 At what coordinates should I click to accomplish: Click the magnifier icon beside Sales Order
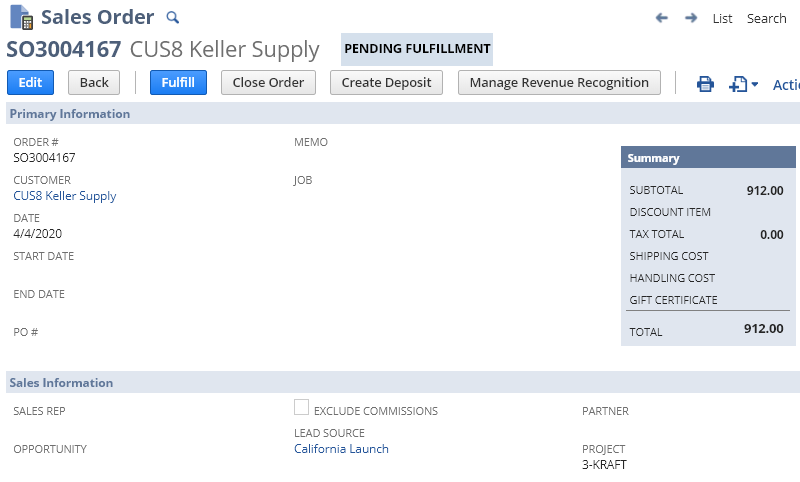click(172, 18)
